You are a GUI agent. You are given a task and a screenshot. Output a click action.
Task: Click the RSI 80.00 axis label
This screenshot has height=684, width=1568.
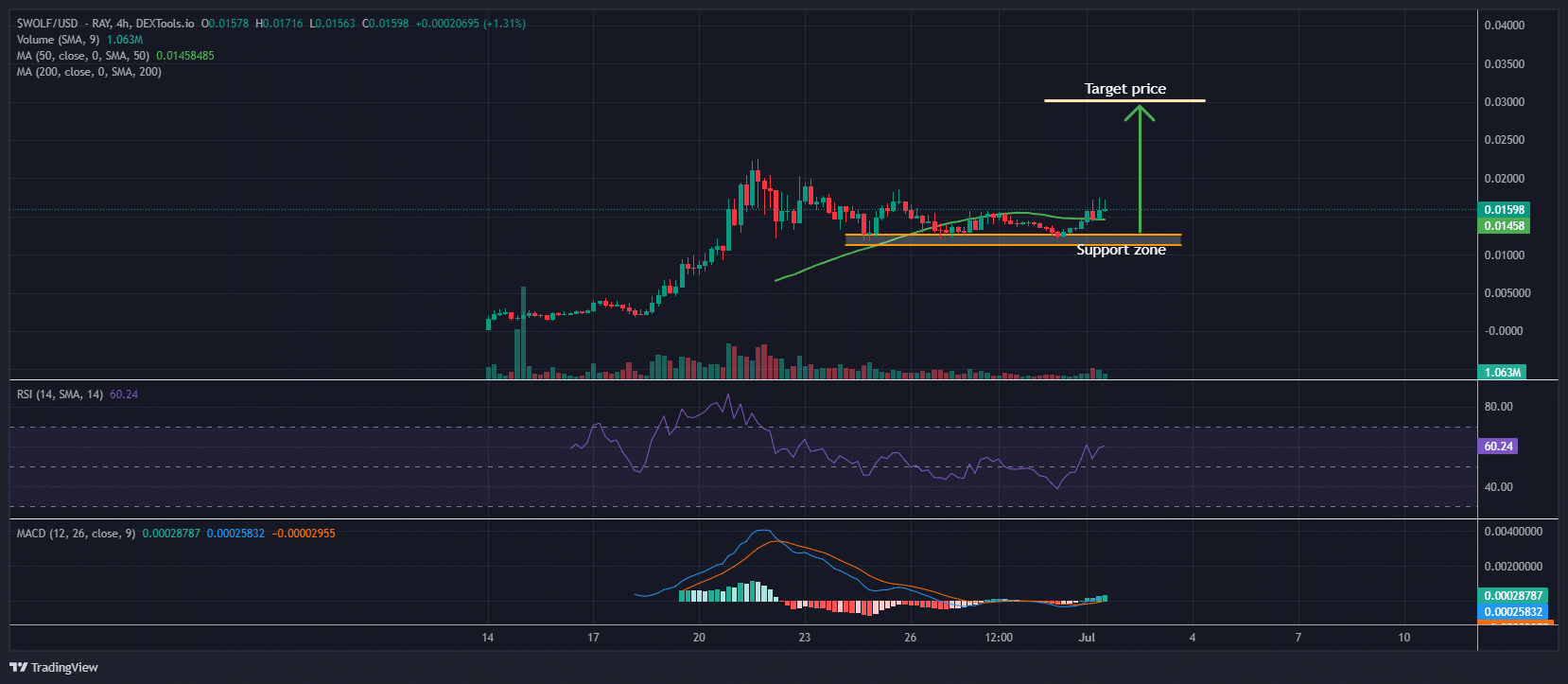pyautogui.click(x=1499, y=407)
